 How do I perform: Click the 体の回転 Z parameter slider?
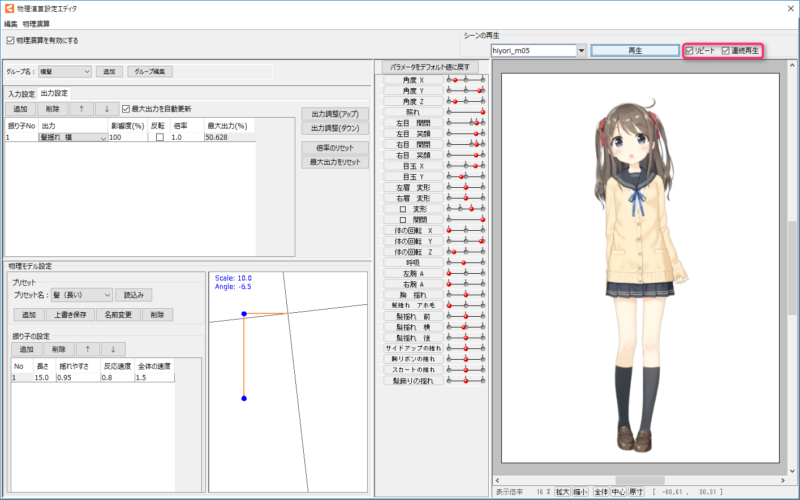click(x=466, y=252)
